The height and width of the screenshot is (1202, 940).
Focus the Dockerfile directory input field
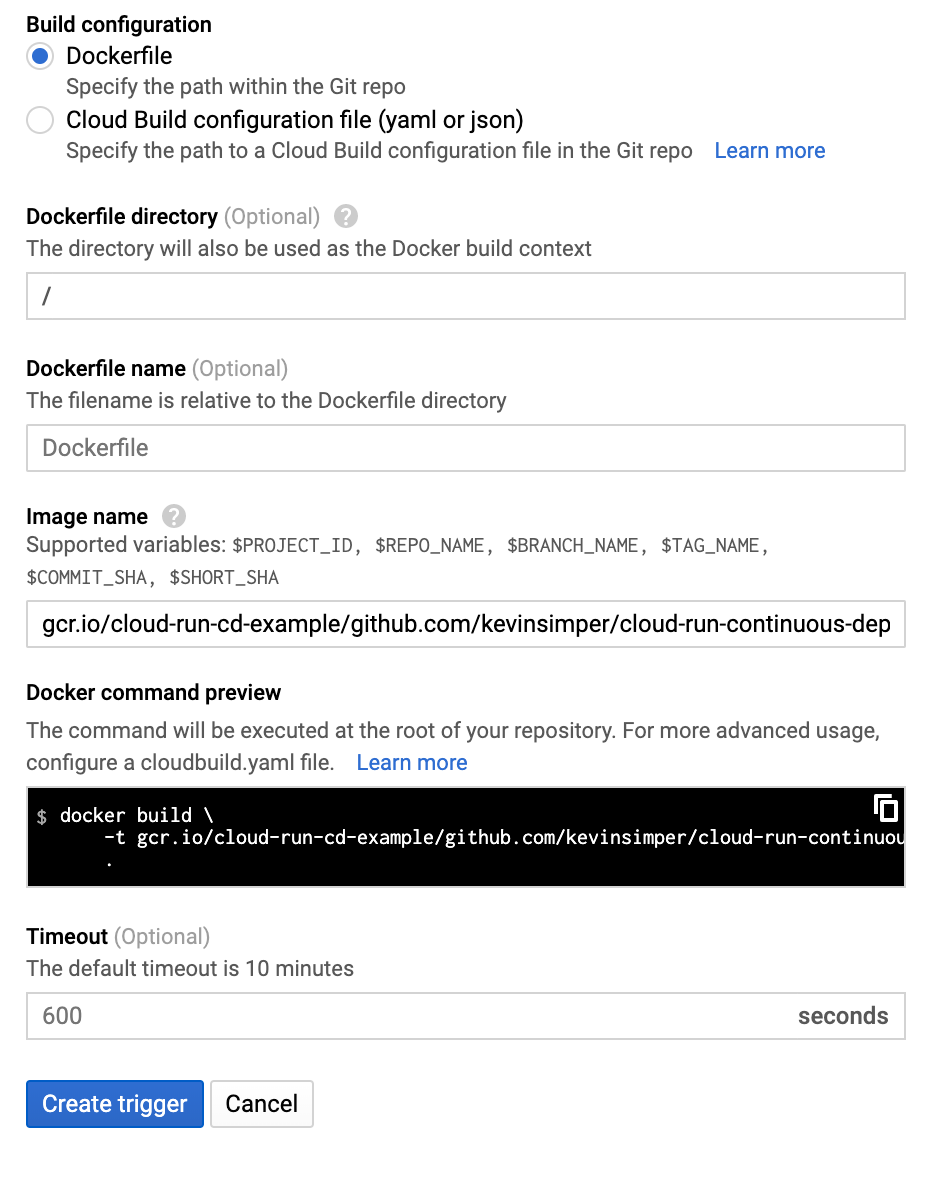[465, 297]
